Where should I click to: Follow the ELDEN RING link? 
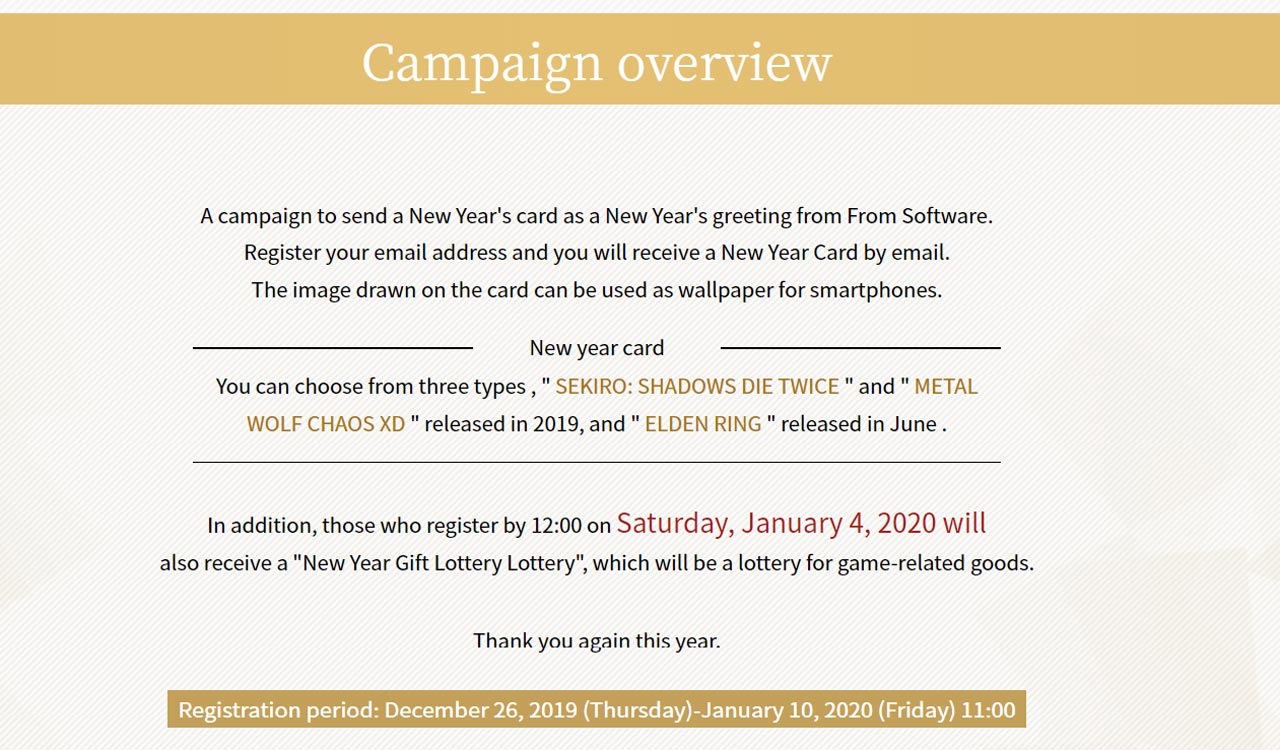(x=703, y=423)
